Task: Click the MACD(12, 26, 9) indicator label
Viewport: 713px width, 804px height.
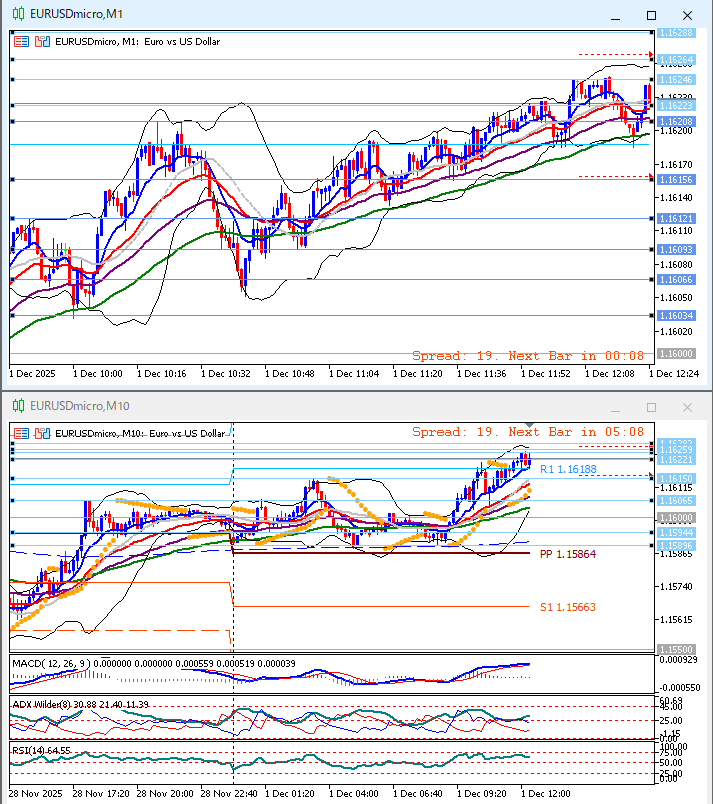Action: pos(47,664)
